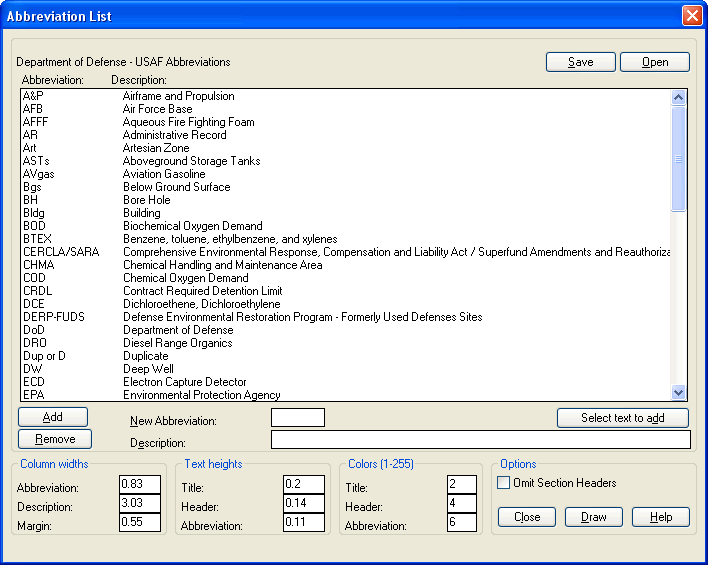Viewport: 708px width, 565px height.
Task: Click the New Abbreviation input field
Action: [298, 417]
